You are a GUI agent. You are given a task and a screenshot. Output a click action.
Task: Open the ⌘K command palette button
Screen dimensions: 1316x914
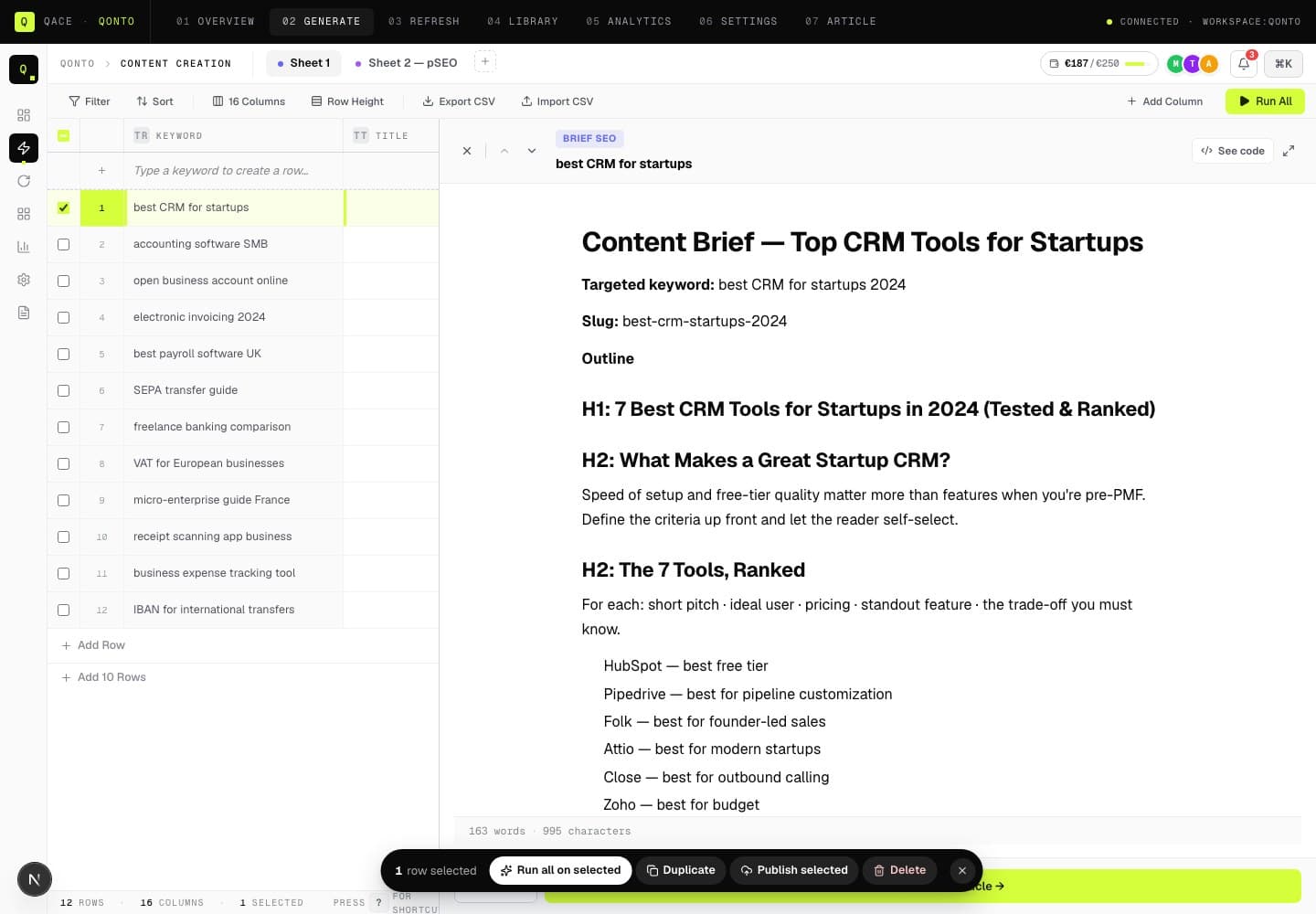(1283, 63)
